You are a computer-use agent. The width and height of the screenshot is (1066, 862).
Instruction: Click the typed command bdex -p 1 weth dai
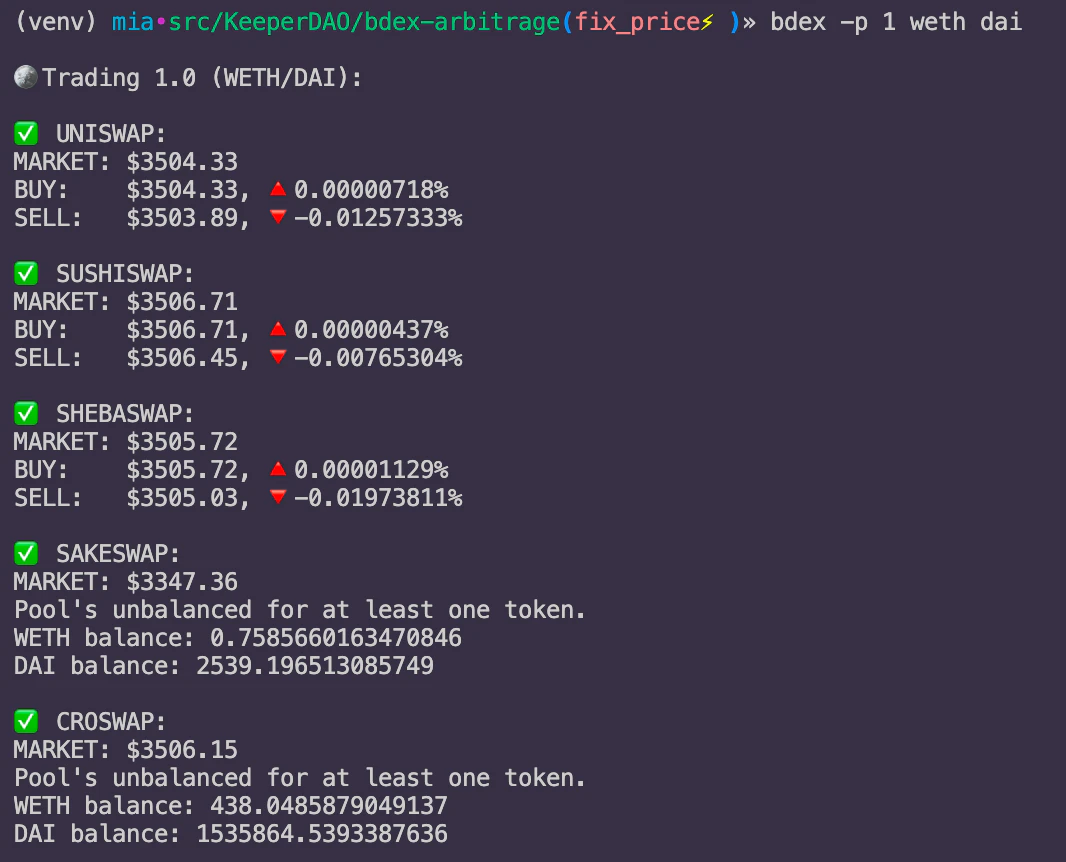click(896, 22)
